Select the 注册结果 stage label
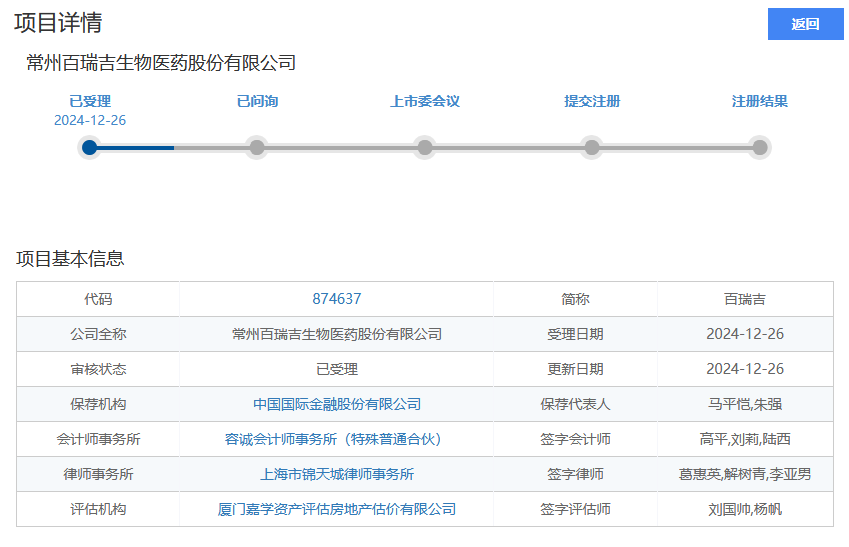 tap(760, 101)
